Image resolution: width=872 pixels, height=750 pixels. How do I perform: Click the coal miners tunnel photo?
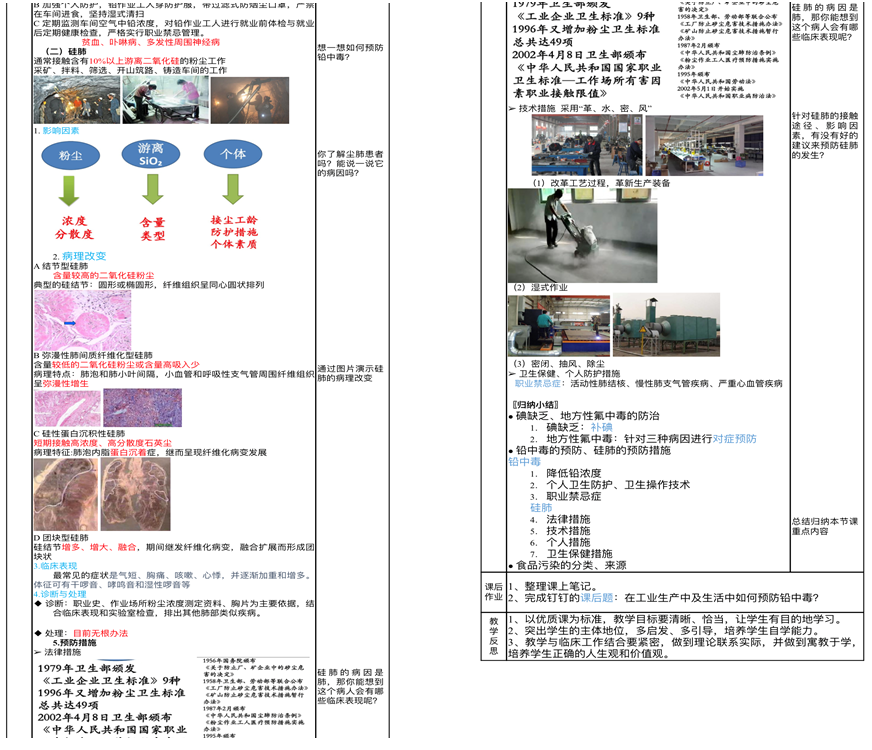click(x=77, y=100)
